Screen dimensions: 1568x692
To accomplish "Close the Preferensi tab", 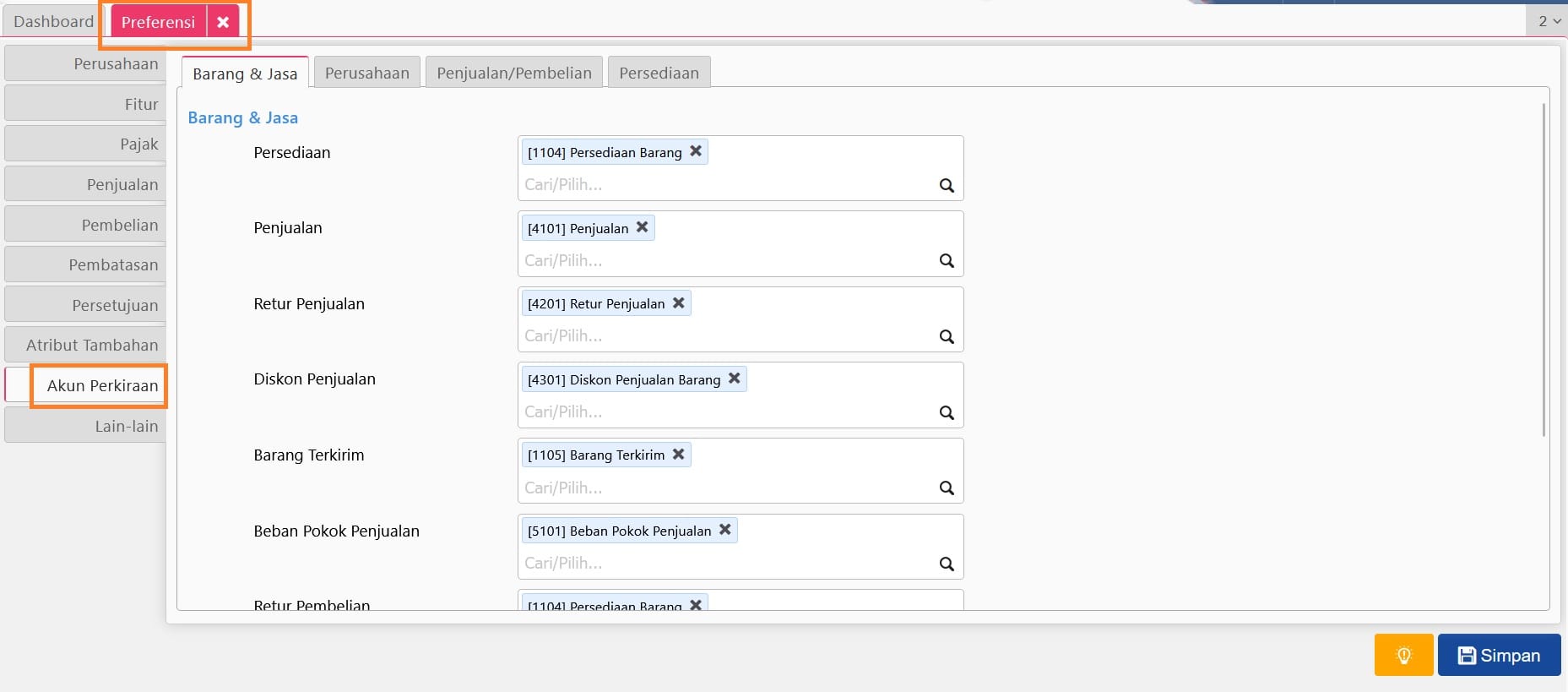I will click(223, 23).
